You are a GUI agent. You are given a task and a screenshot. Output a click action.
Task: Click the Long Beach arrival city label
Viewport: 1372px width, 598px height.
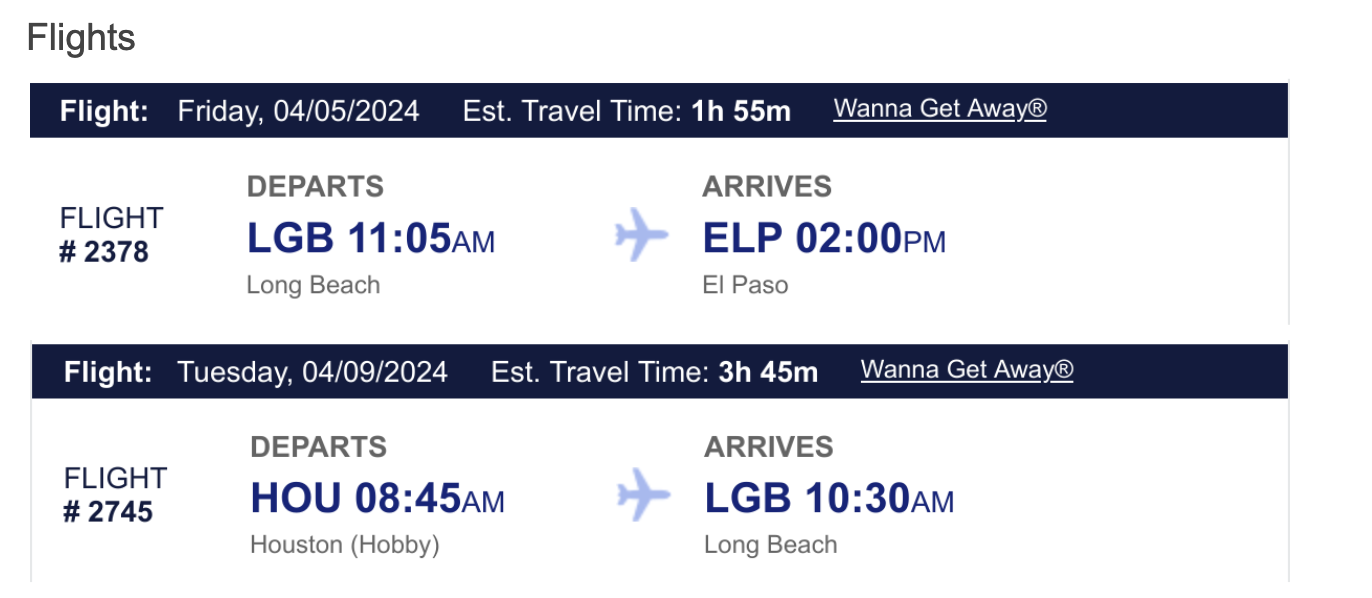(771, 545)
